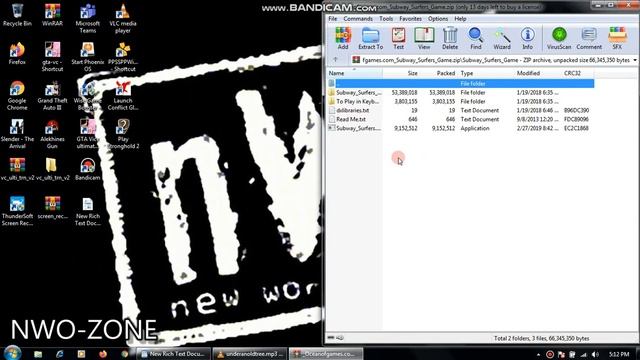Go up one folder level arrow

336,60
